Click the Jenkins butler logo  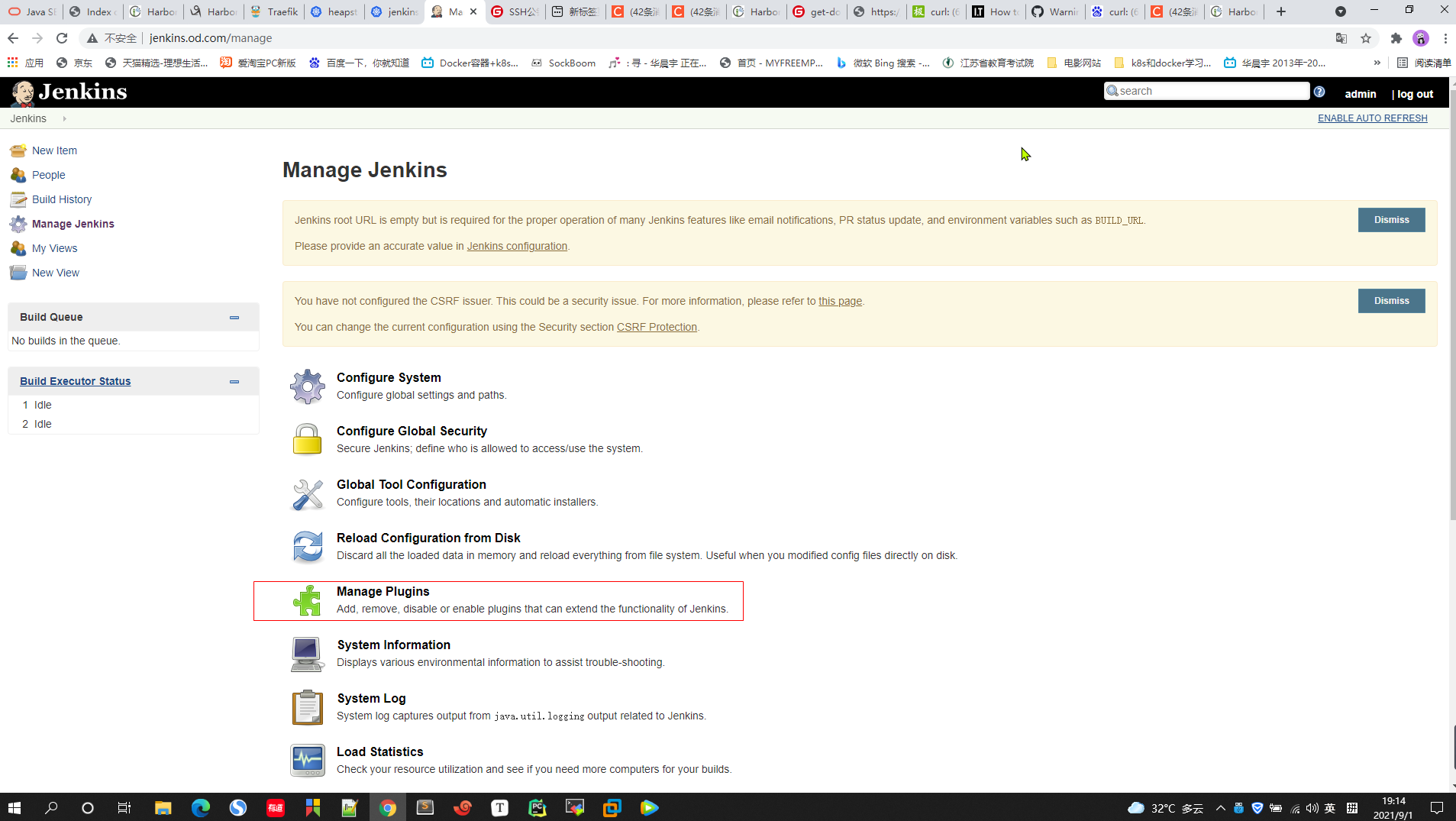point(23,92)
